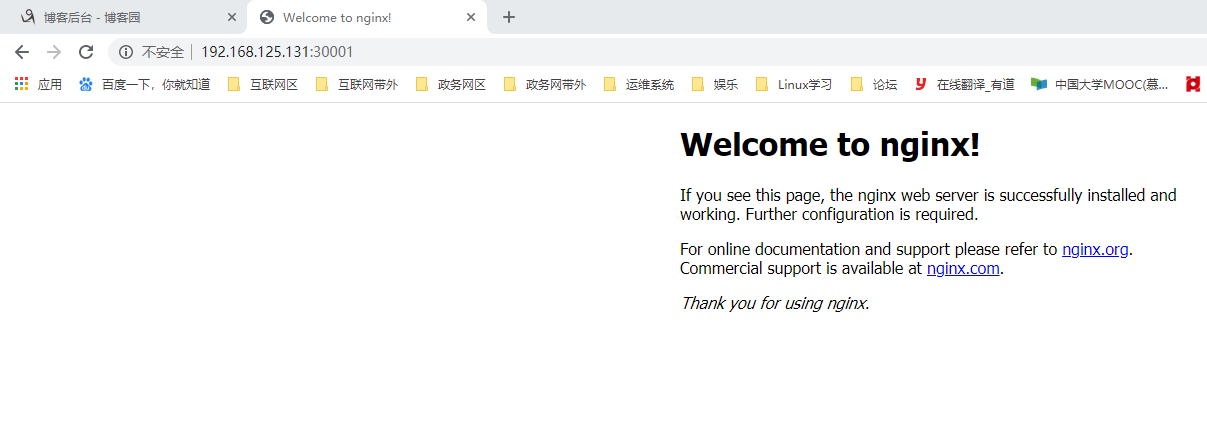1207x440 pixels.
Task: Close the Welcome to nginx! tab
Action: (x=471, y=17)
